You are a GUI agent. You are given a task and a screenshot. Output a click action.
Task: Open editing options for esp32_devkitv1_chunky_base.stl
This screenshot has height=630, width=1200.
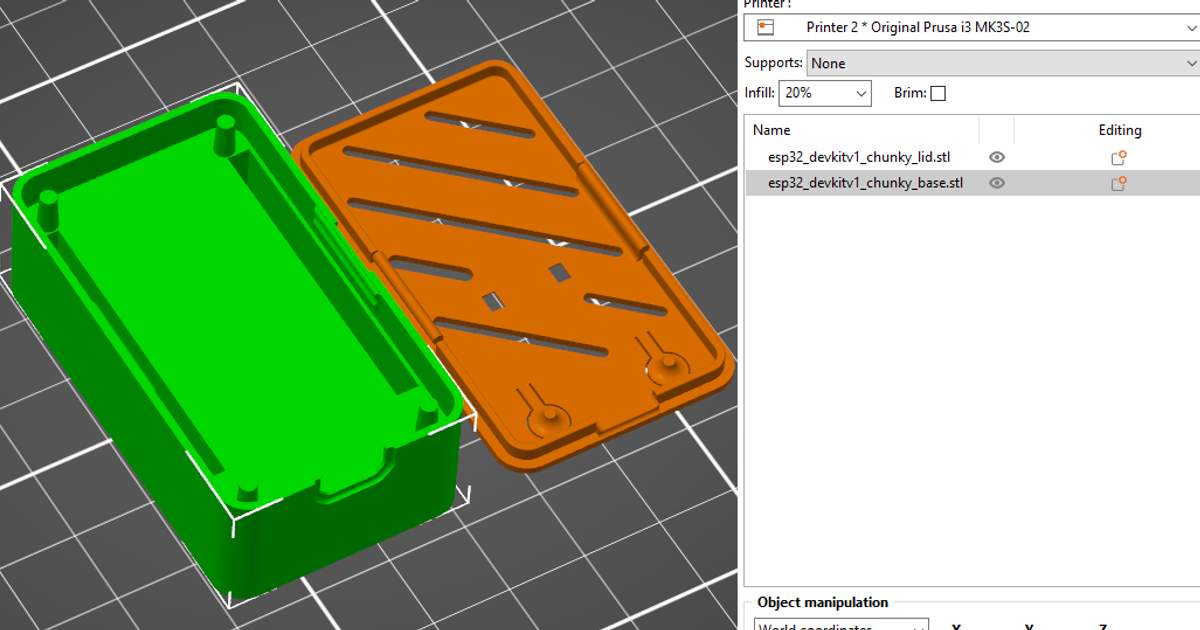click(x=1117, y=183)
